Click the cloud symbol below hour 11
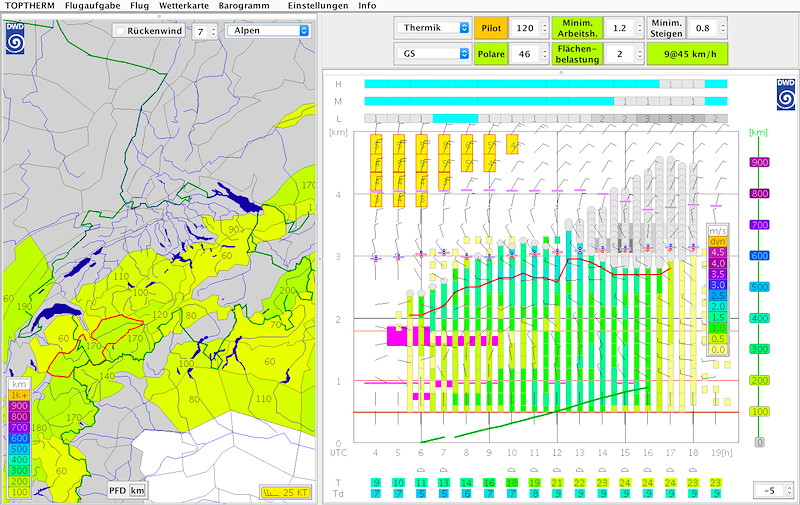The height and width of the screenshot is (505, 800). tap(534, 470)
